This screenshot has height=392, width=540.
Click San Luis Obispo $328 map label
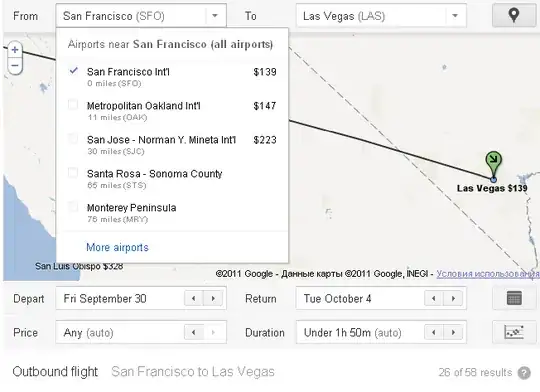point(79,266)
